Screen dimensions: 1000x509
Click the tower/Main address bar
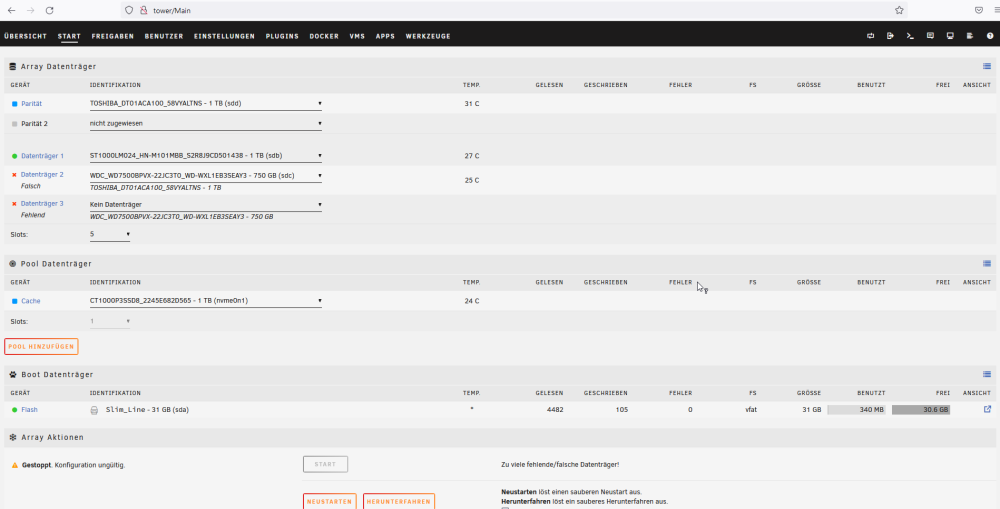(513, 10)
